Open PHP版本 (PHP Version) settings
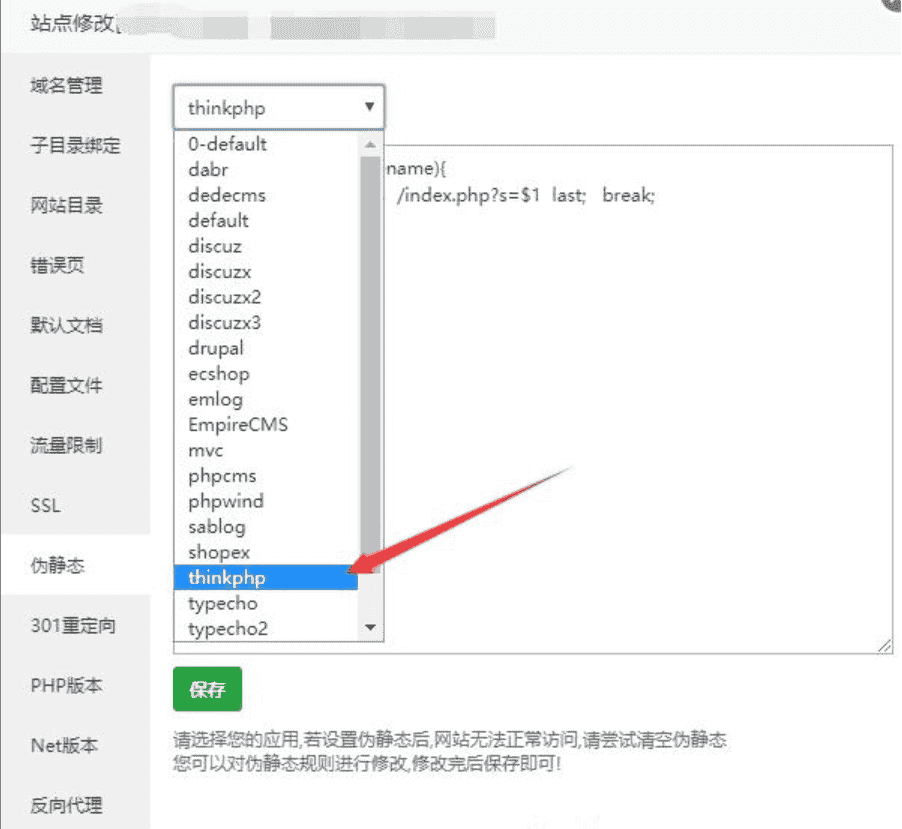The image size is (902, 829). tap(66, 685)
